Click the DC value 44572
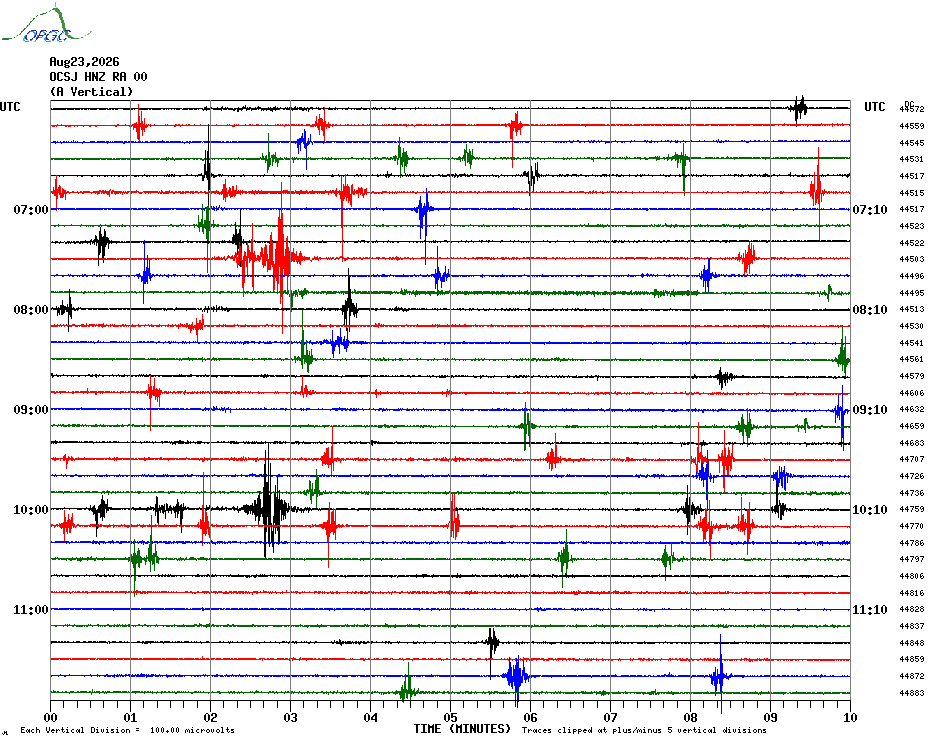 click(x=912, y=109)
